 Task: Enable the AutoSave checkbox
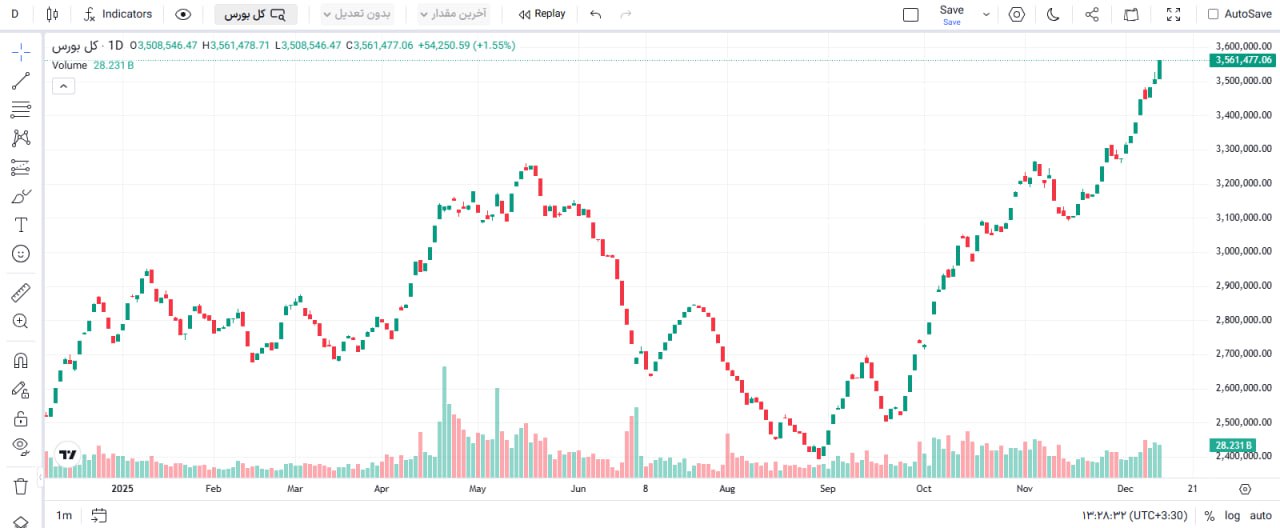(1213, 14)
